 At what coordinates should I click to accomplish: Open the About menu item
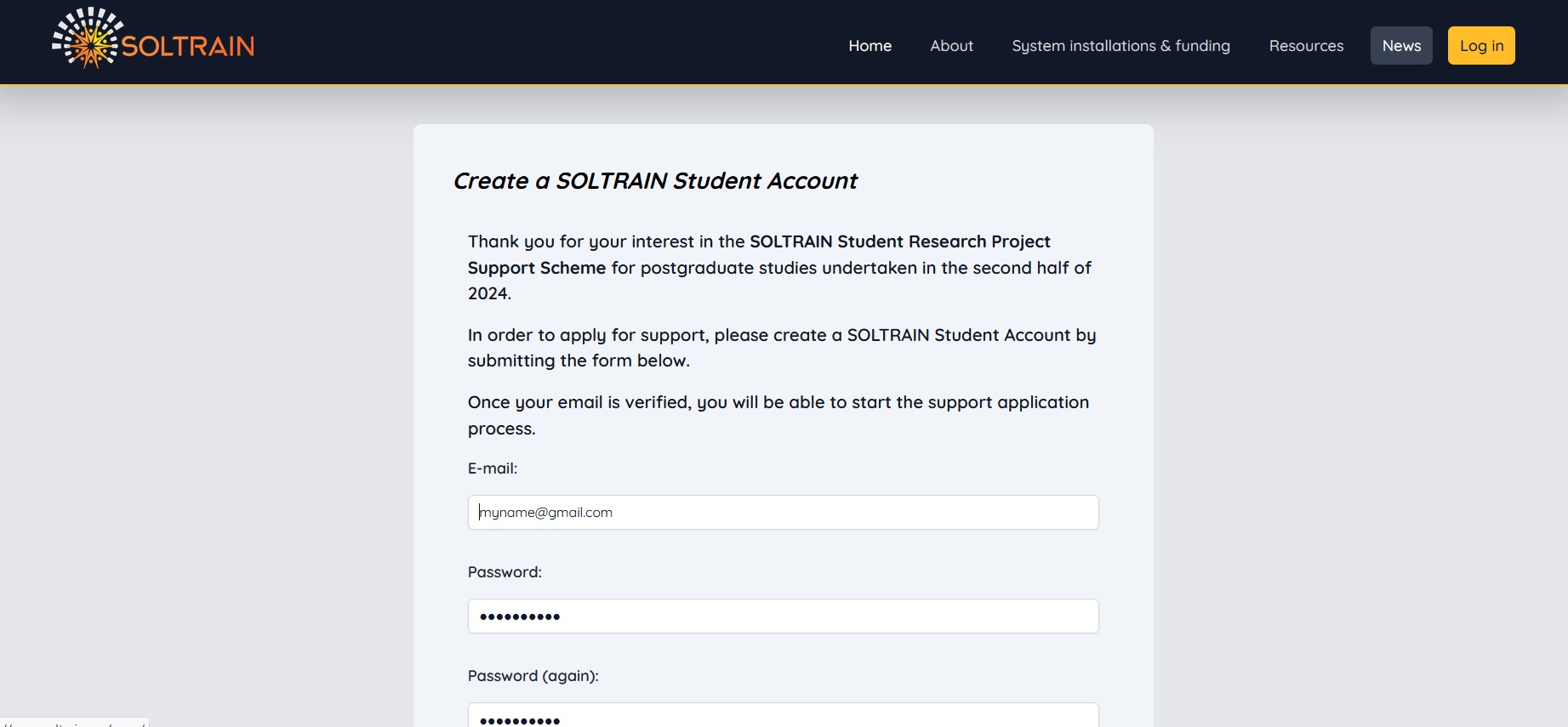951,46
